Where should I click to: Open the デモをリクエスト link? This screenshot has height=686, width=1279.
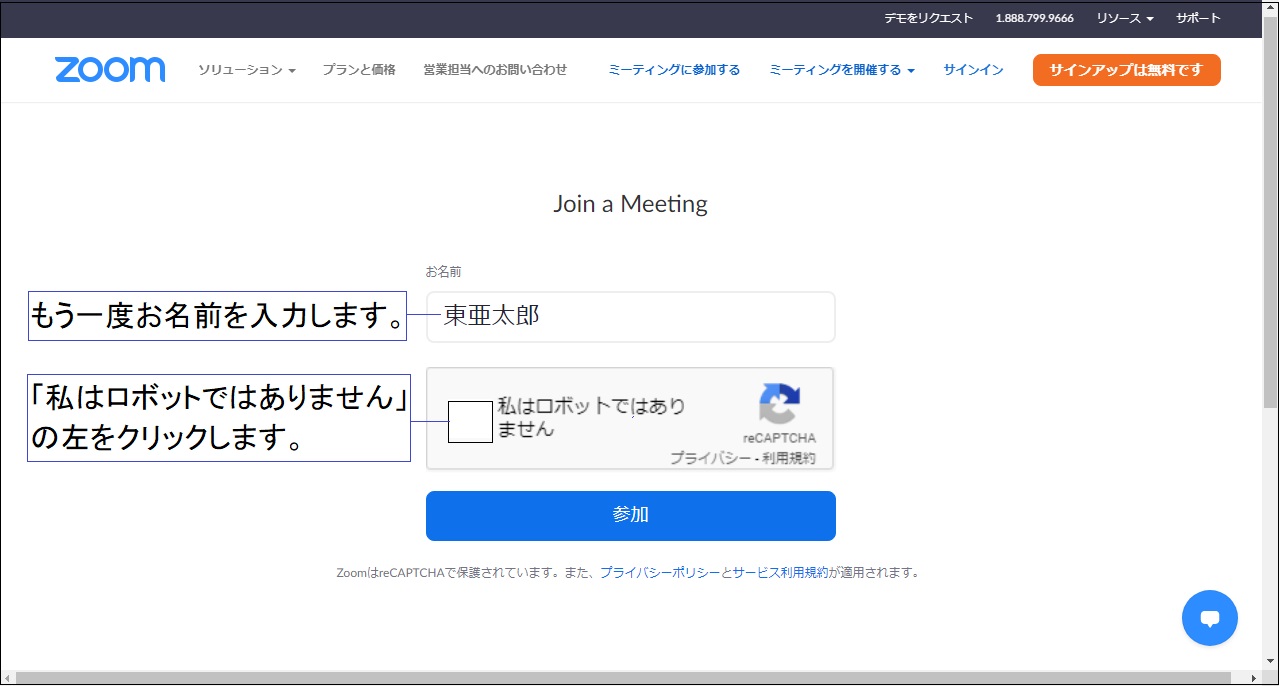[928, 18]
